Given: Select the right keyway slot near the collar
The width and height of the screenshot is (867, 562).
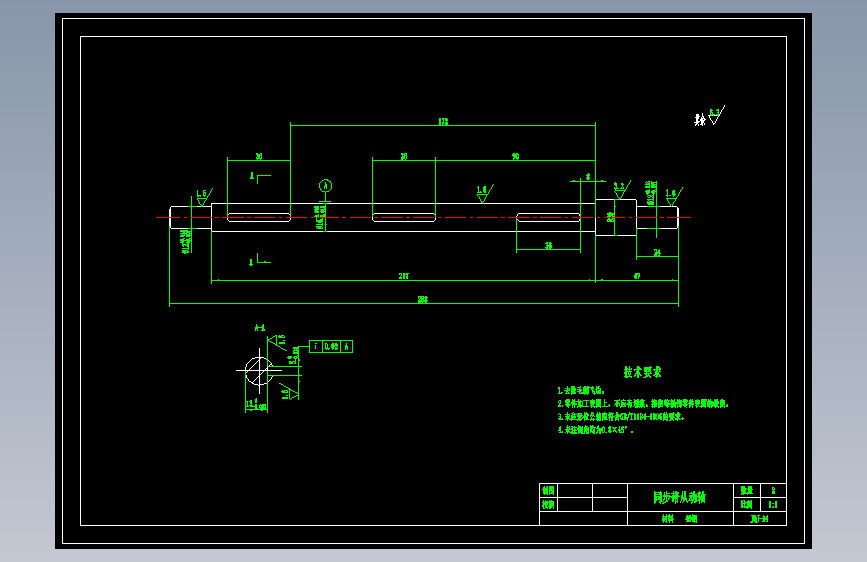Looking at the screenshot, I should [x=548, y=217].
